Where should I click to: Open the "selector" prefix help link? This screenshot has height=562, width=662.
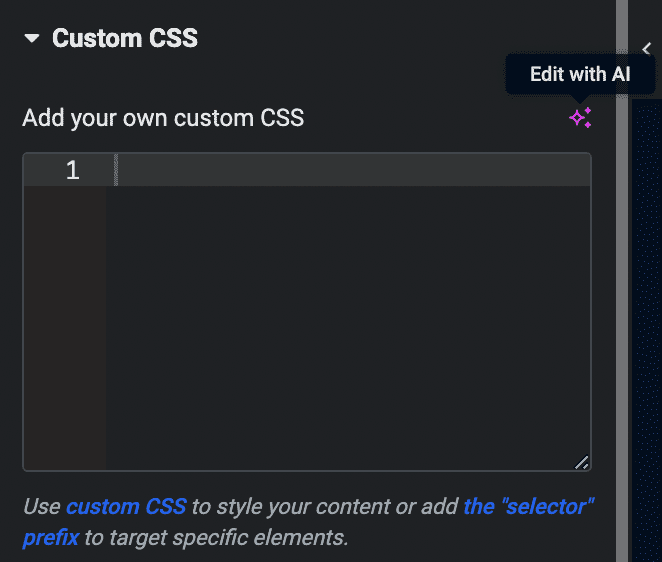point(529,506)
